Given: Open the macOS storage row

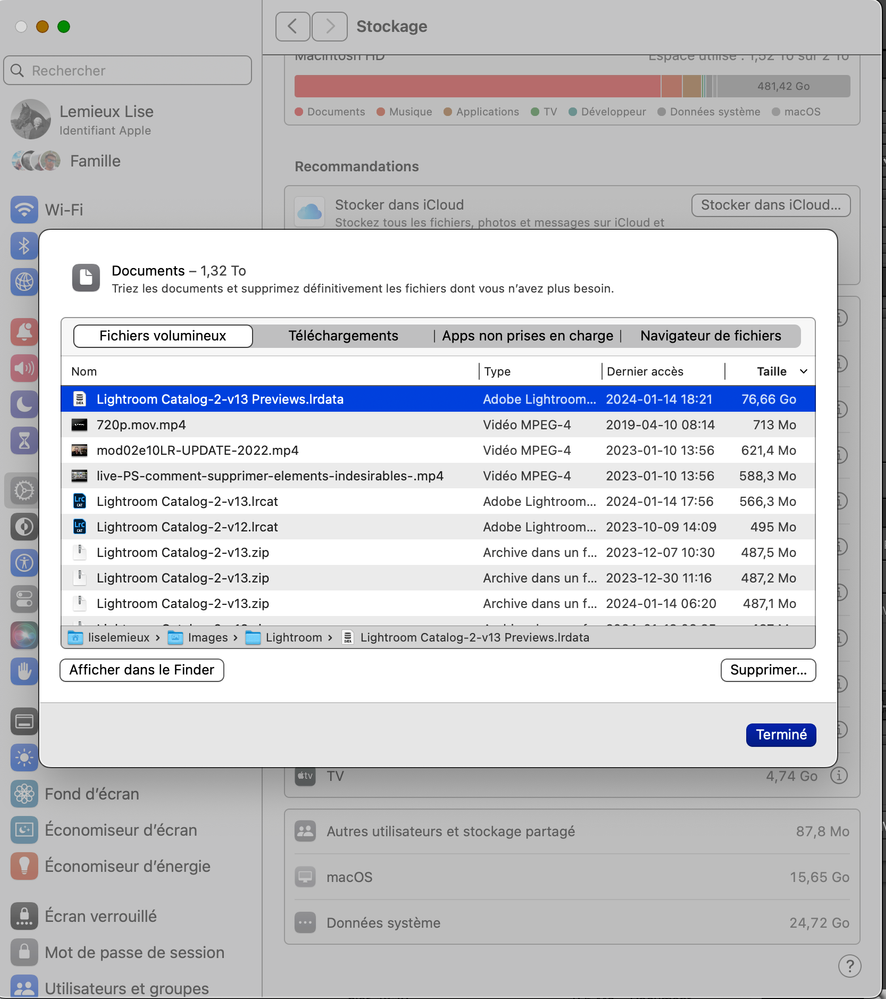Looking at the screenshot, I should coord(572,877).
